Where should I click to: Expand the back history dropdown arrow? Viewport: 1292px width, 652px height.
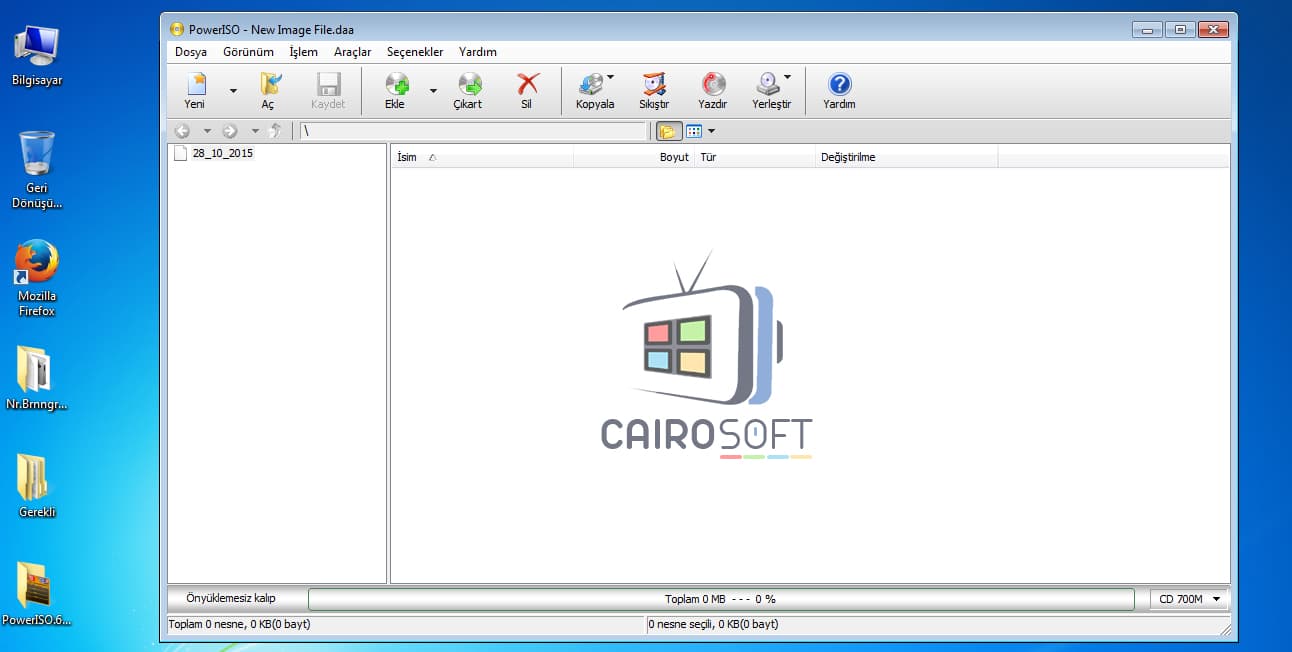pyautogui.click(x=207, y=131)
